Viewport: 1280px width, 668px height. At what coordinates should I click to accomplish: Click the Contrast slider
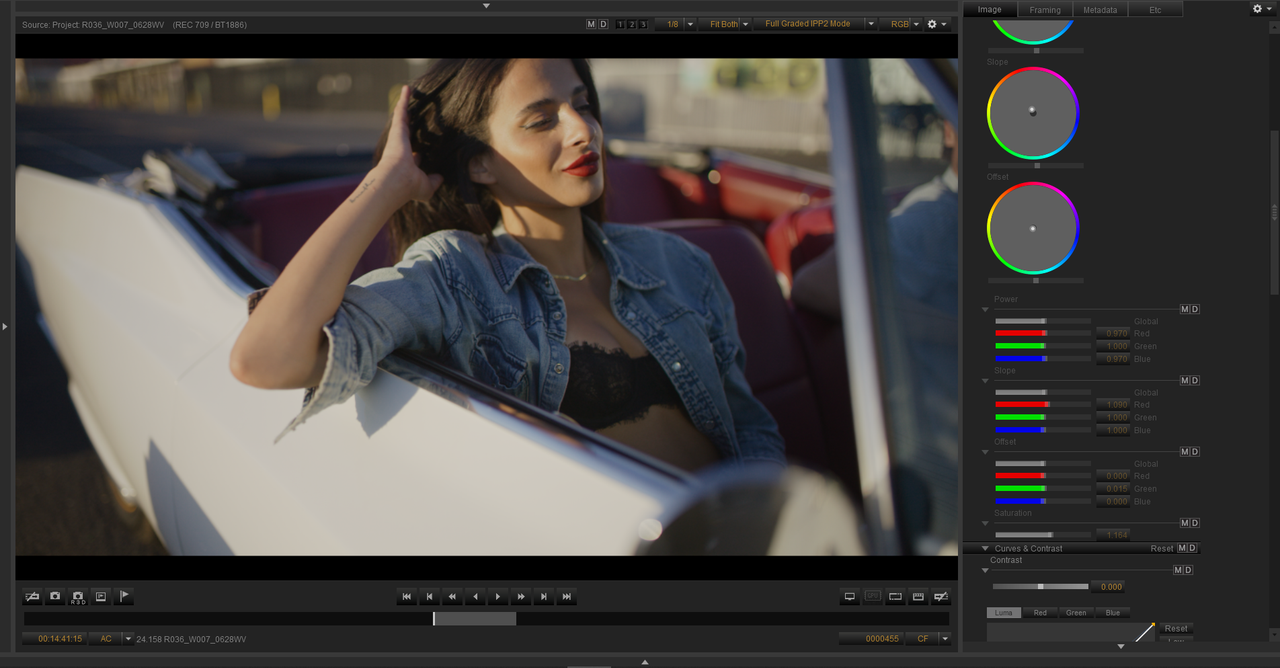click(1040, 586)
